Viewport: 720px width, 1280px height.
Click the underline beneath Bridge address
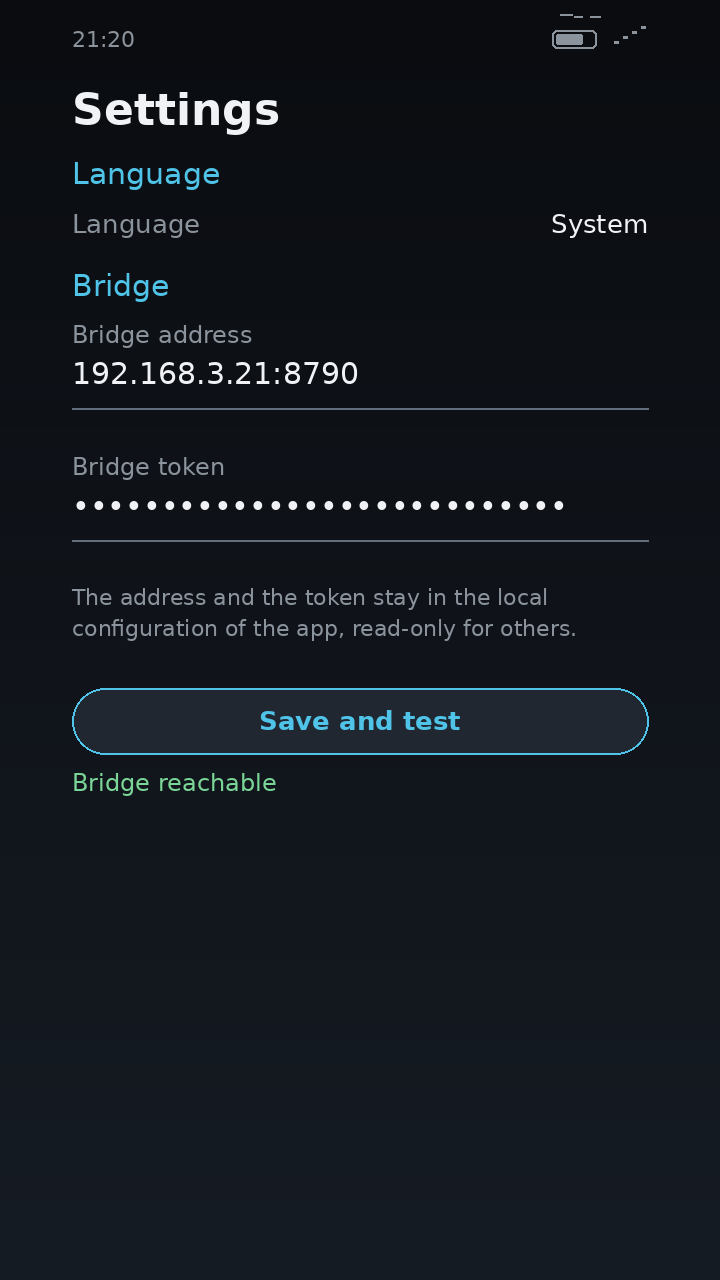(x=360, y=409)
